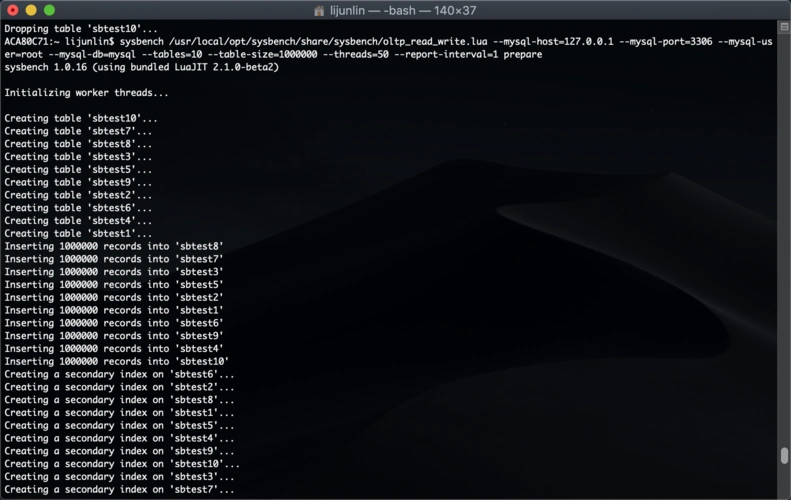
Task: Click "Inserting 1000000 records into 'sbtest10'"
Action: tap(117, 362)
